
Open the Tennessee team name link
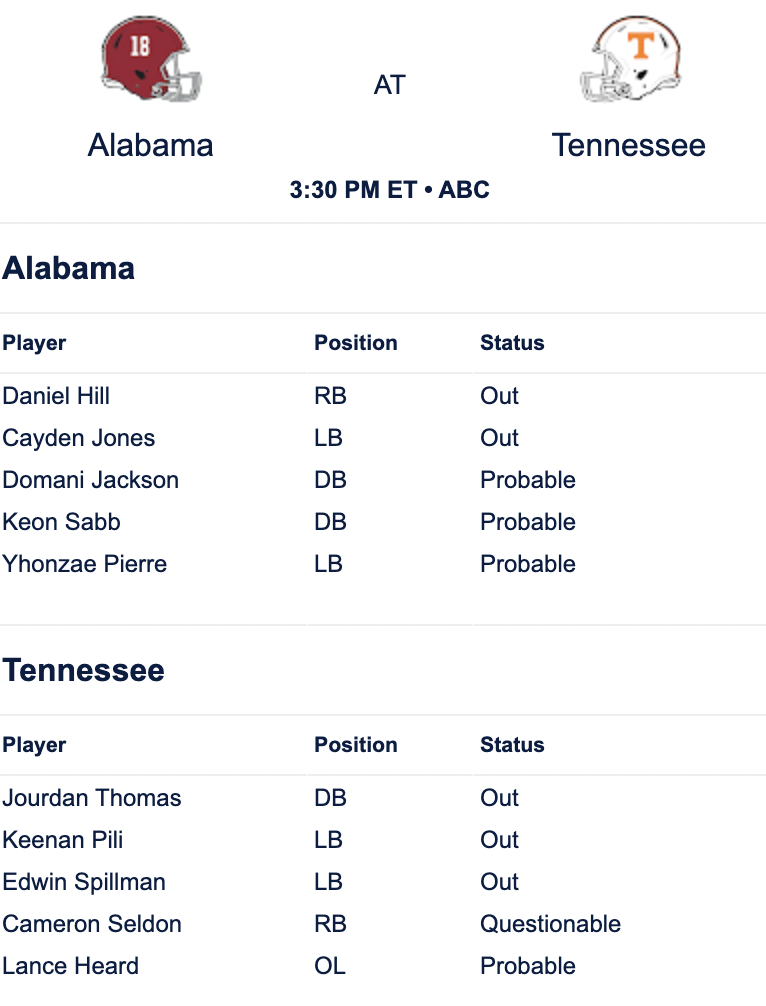point(629,145)
